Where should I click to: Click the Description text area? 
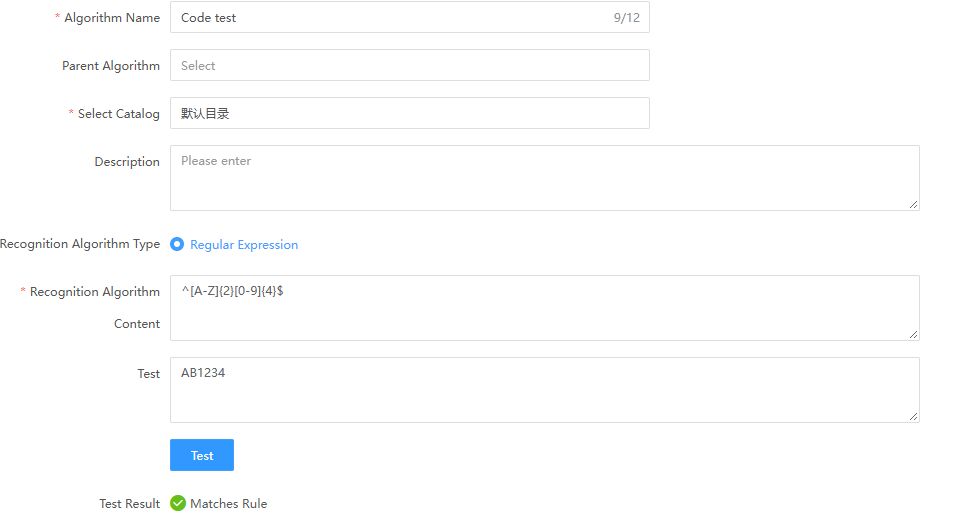coord(544,178)
